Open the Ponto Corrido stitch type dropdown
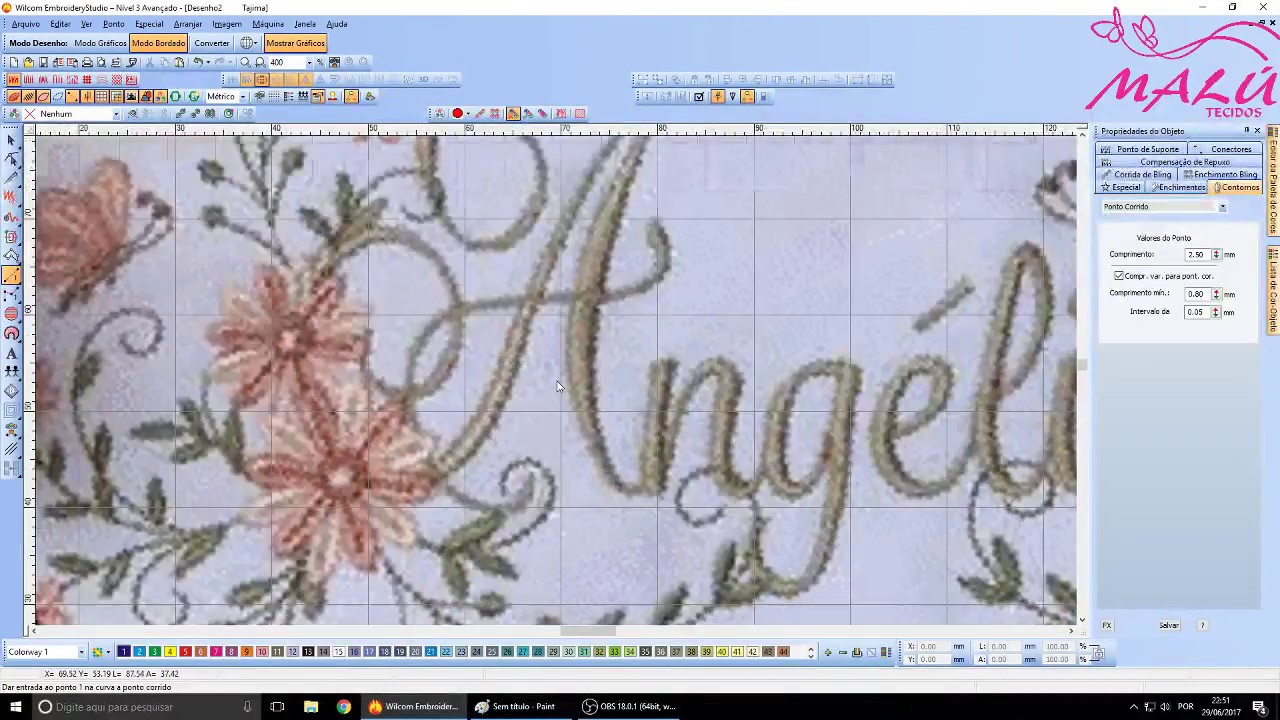This screenshot has height=720, width=1280. [1222, 207]
